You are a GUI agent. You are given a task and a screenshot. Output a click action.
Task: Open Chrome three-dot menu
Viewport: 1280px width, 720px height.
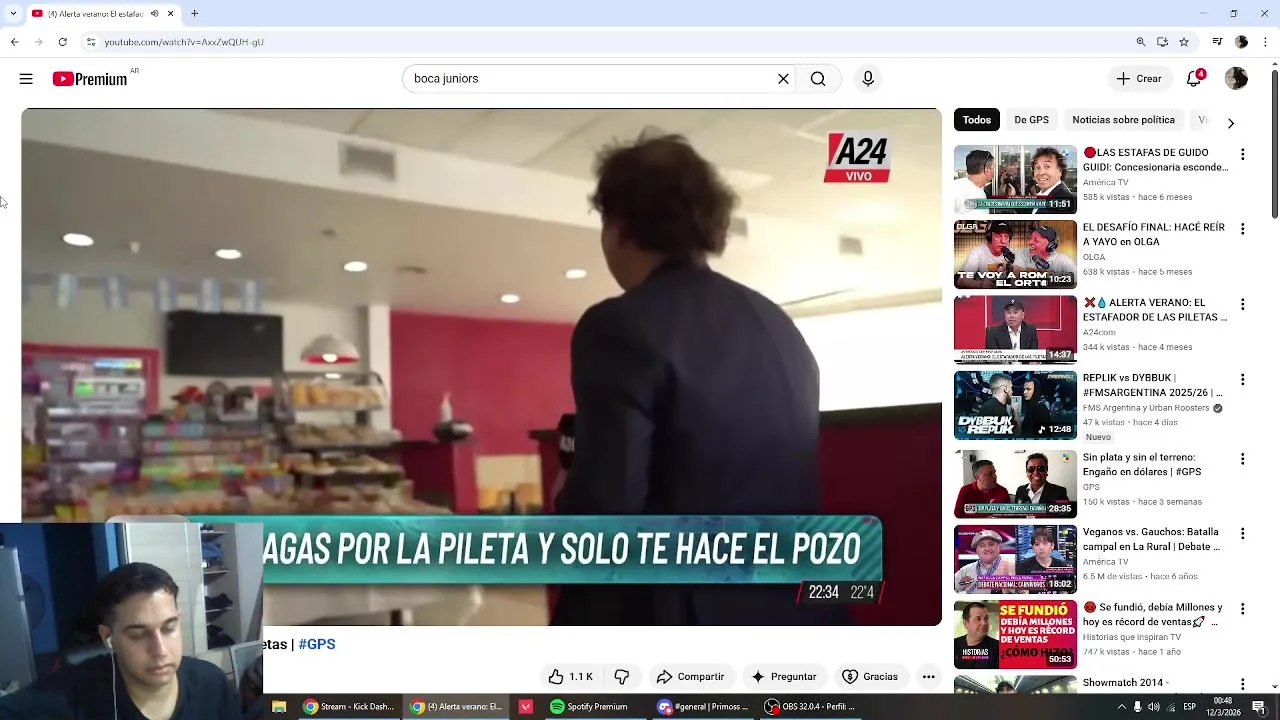pyautogui.click(x=1265, y=42)
